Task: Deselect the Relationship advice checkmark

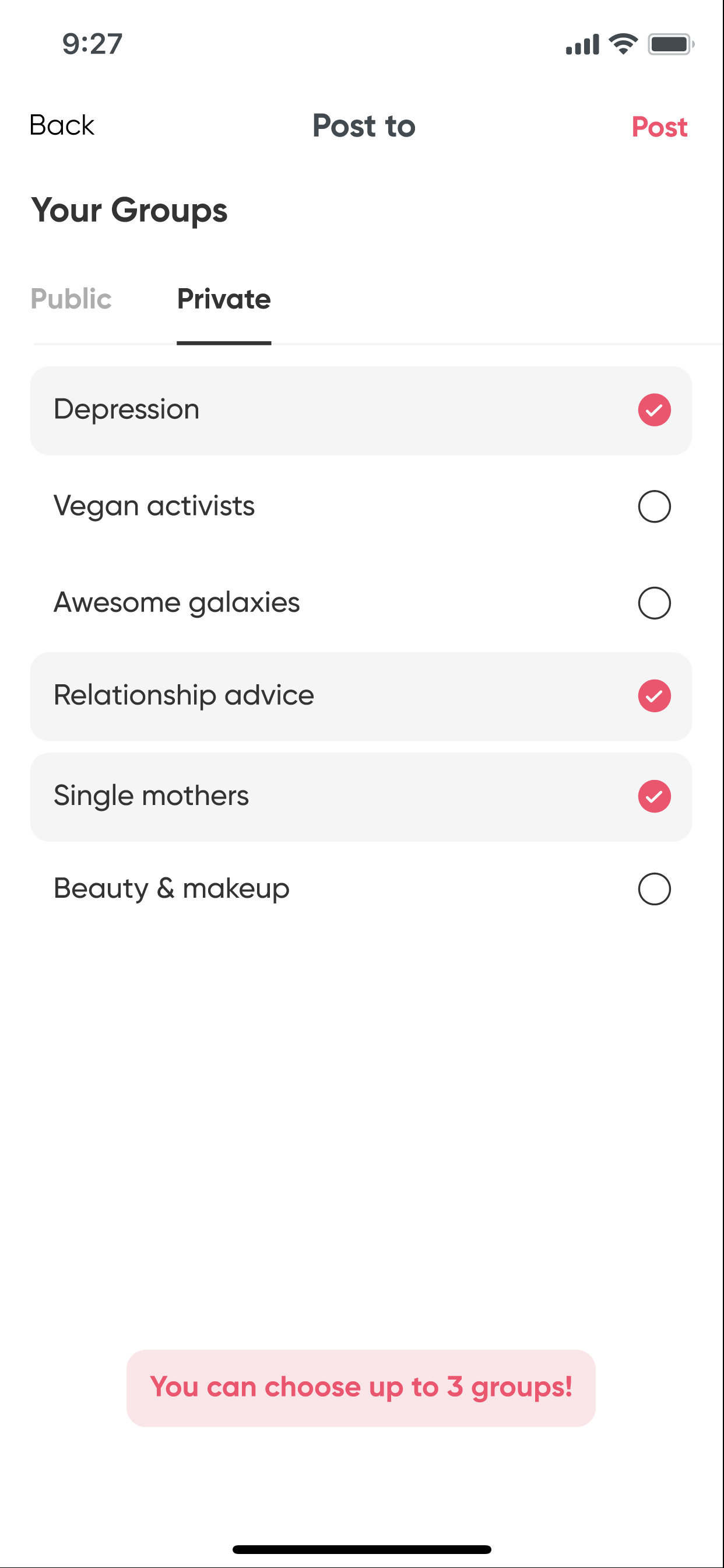Action: [x=654, y=696]
